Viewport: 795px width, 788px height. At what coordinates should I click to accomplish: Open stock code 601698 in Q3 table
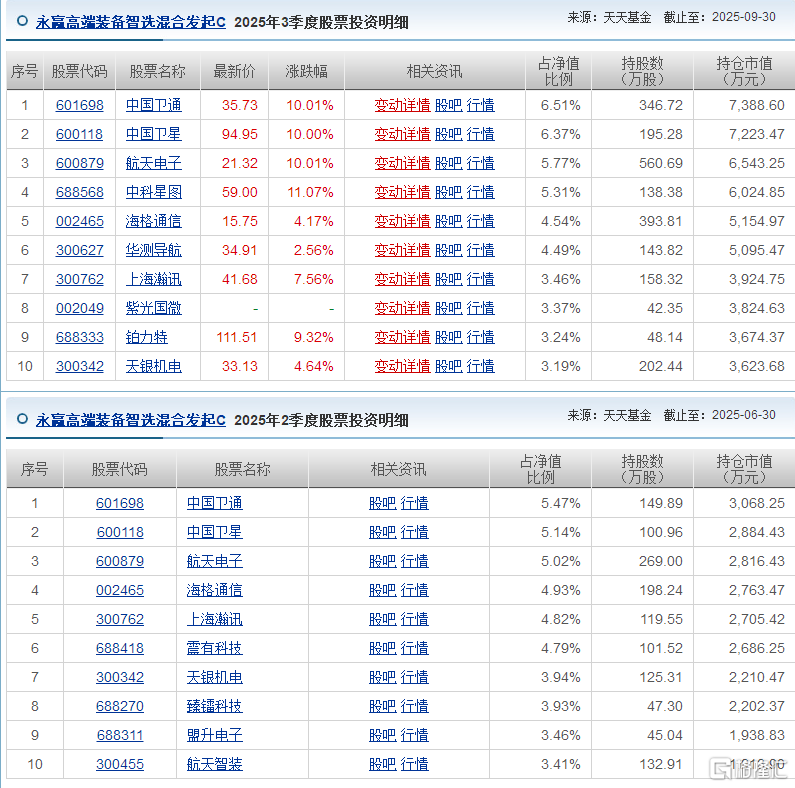coord(80,105)
